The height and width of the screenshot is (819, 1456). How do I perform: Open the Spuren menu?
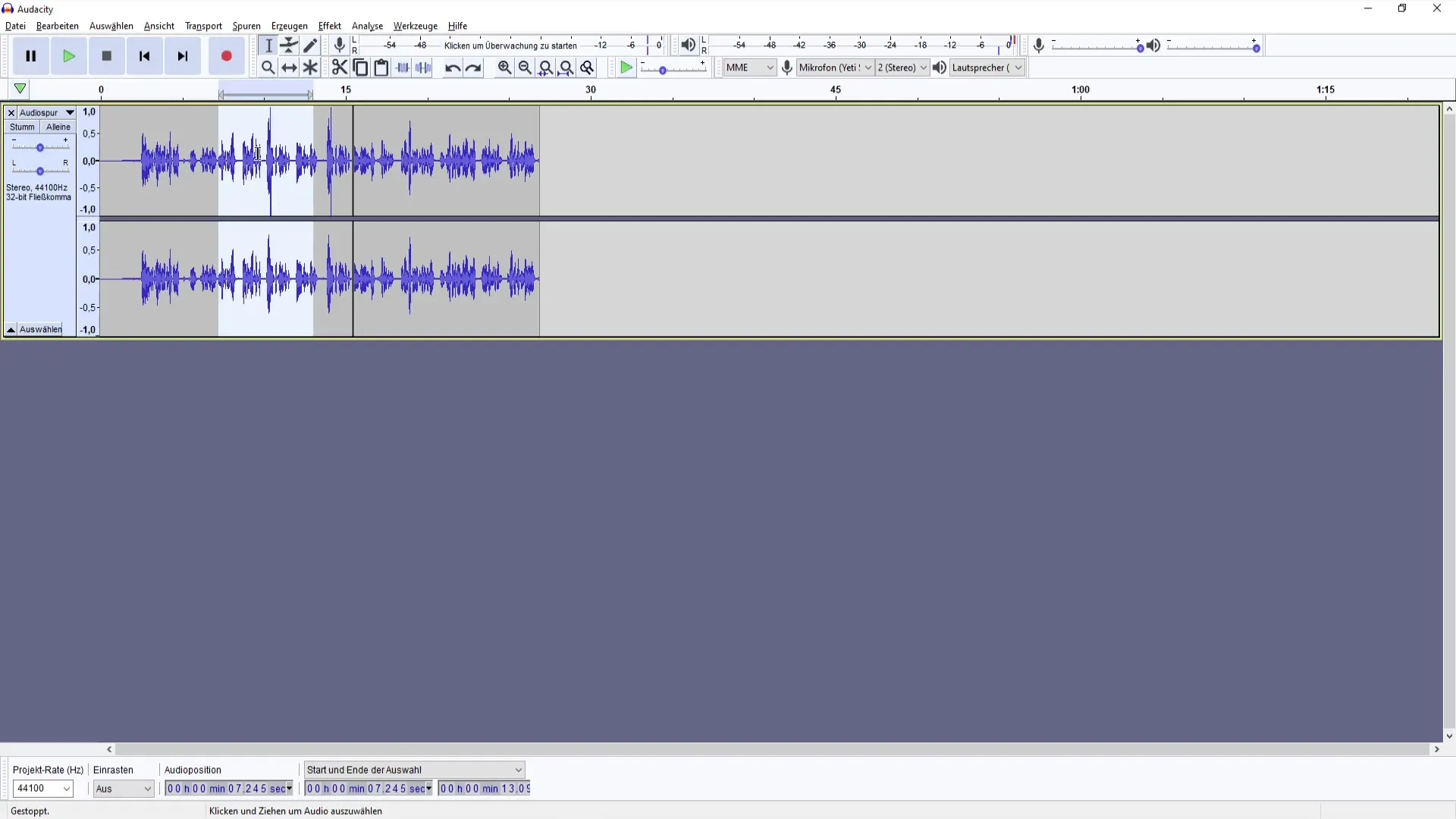click(x=246, y=26)
